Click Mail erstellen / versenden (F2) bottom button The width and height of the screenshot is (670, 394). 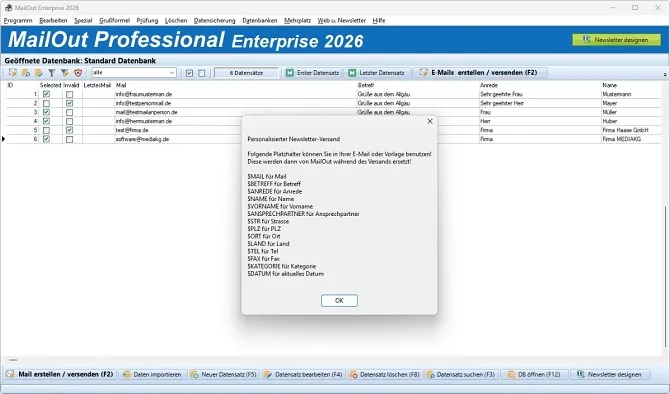(60, 374)
